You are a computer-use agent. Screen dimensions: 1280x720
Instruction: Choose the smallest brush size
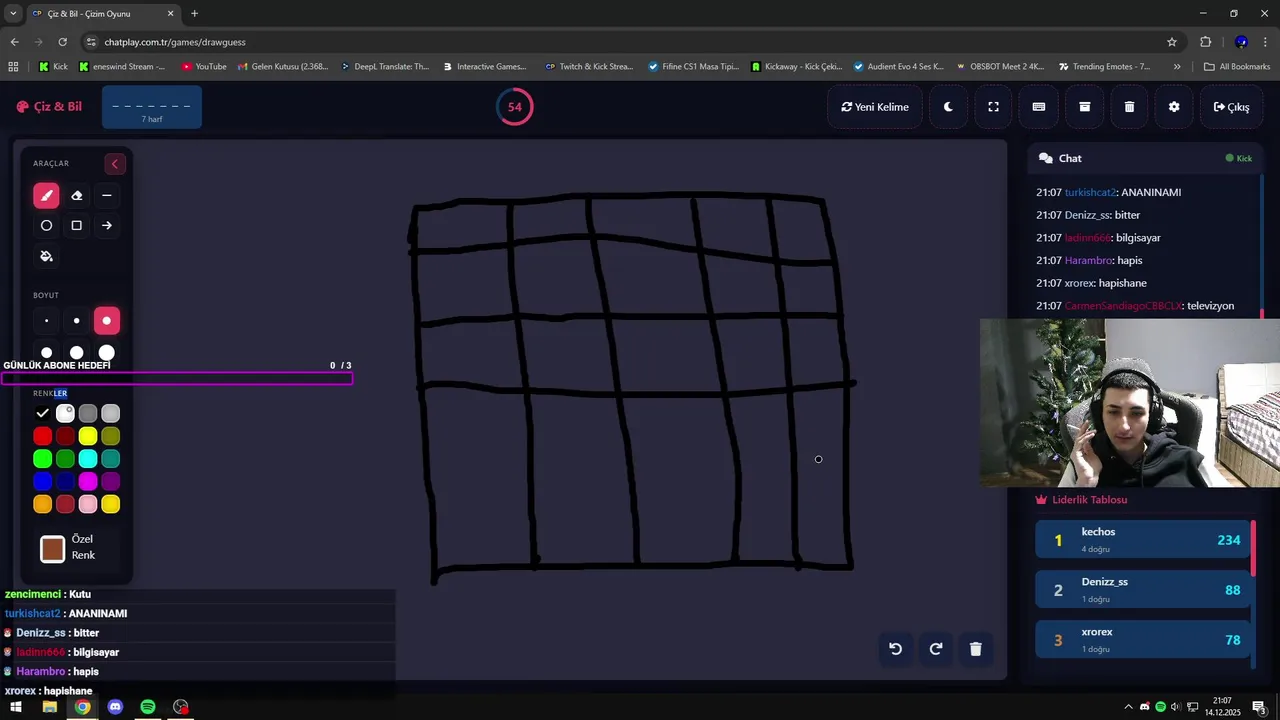tap(46, 321)
